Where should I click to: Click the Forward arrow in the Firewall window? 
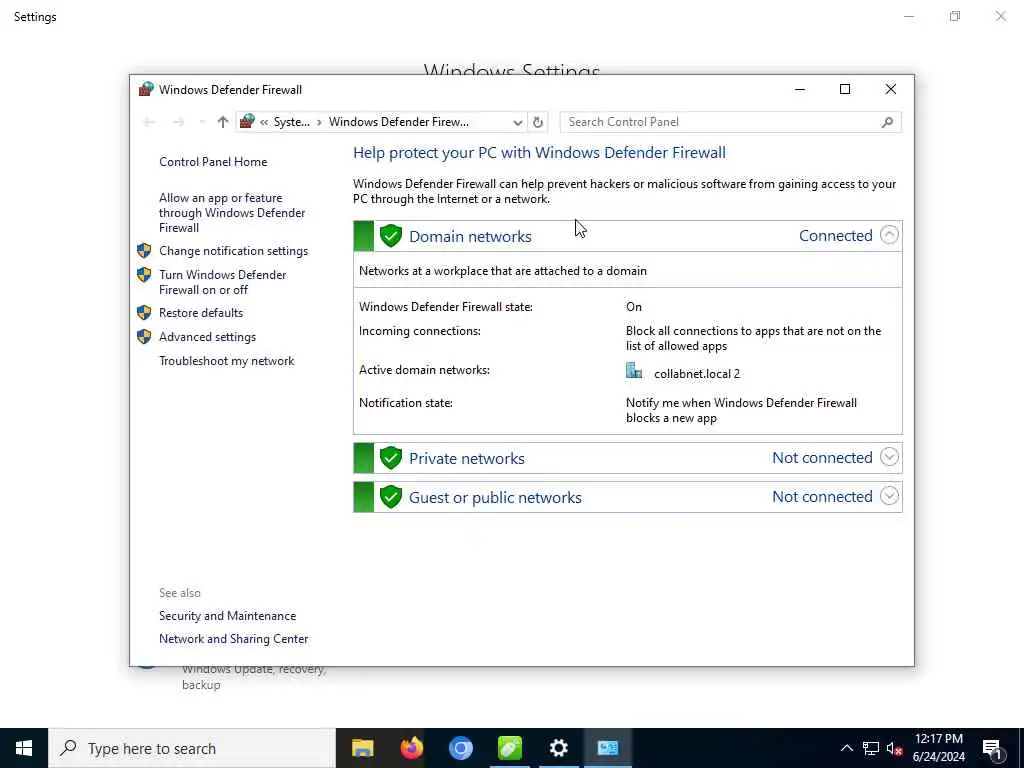[x=178, y=122]
